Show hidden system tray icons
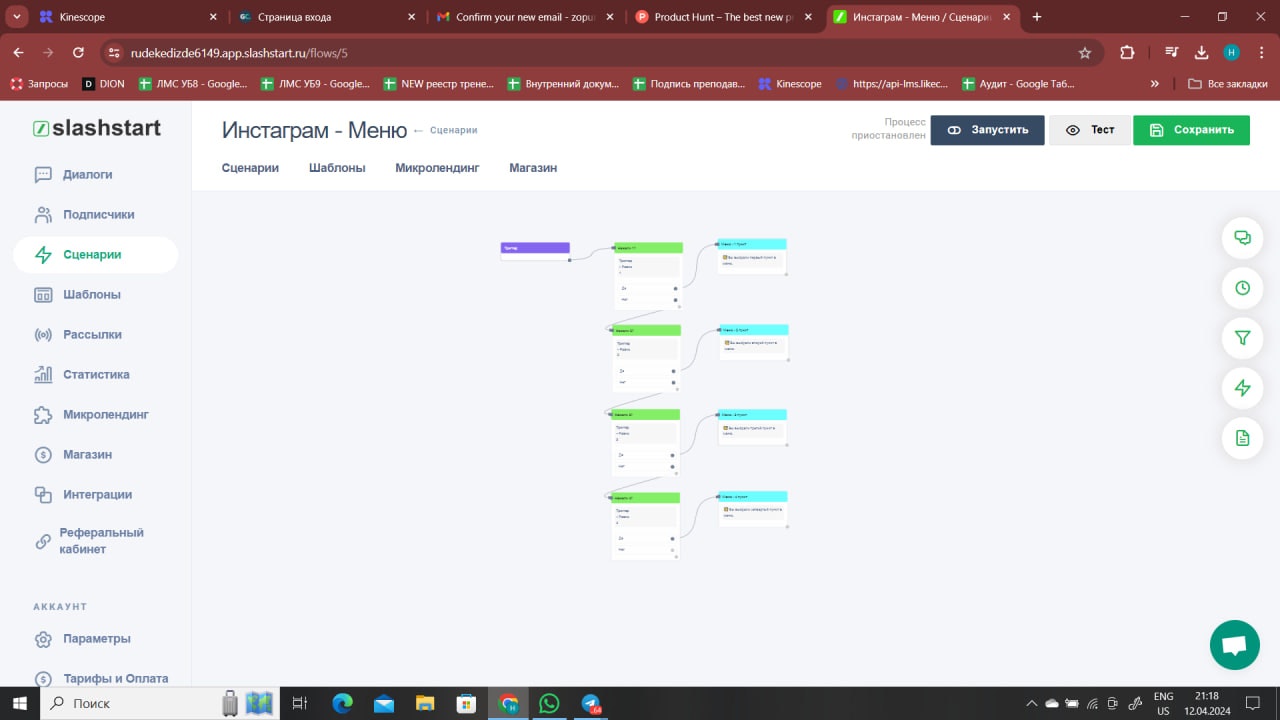The width and height of the screenshot is (1280, 720). (1032, 703)
